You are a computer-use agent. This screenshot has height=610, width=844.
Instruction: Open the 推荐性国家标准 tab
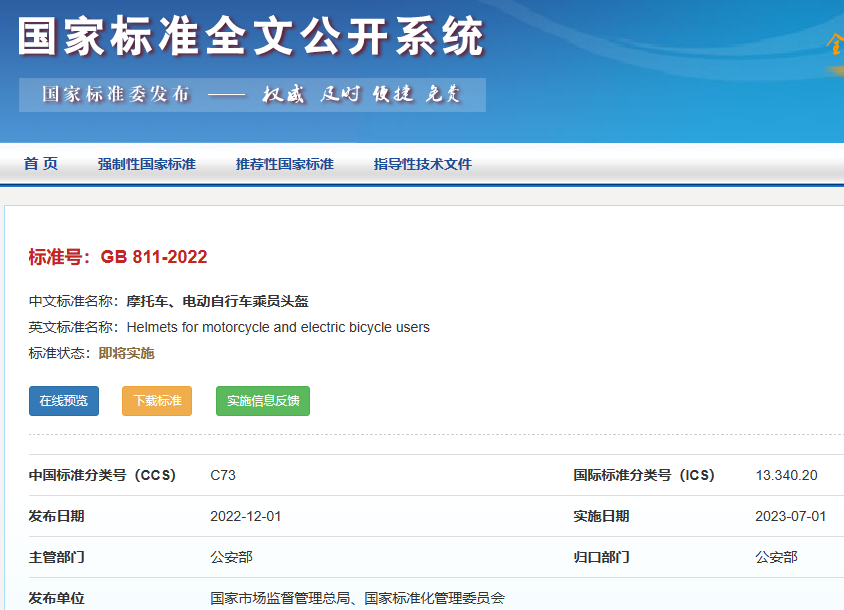click(284, 164)
